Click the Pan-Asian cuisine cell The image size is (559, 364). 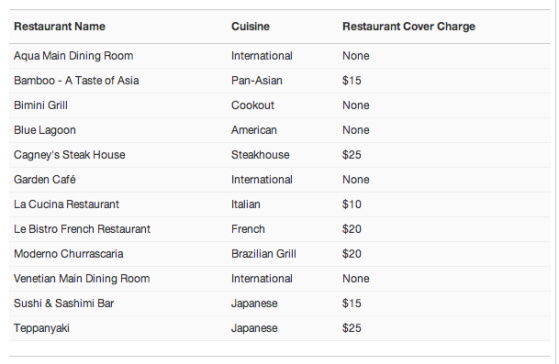(x=257, y=81)
